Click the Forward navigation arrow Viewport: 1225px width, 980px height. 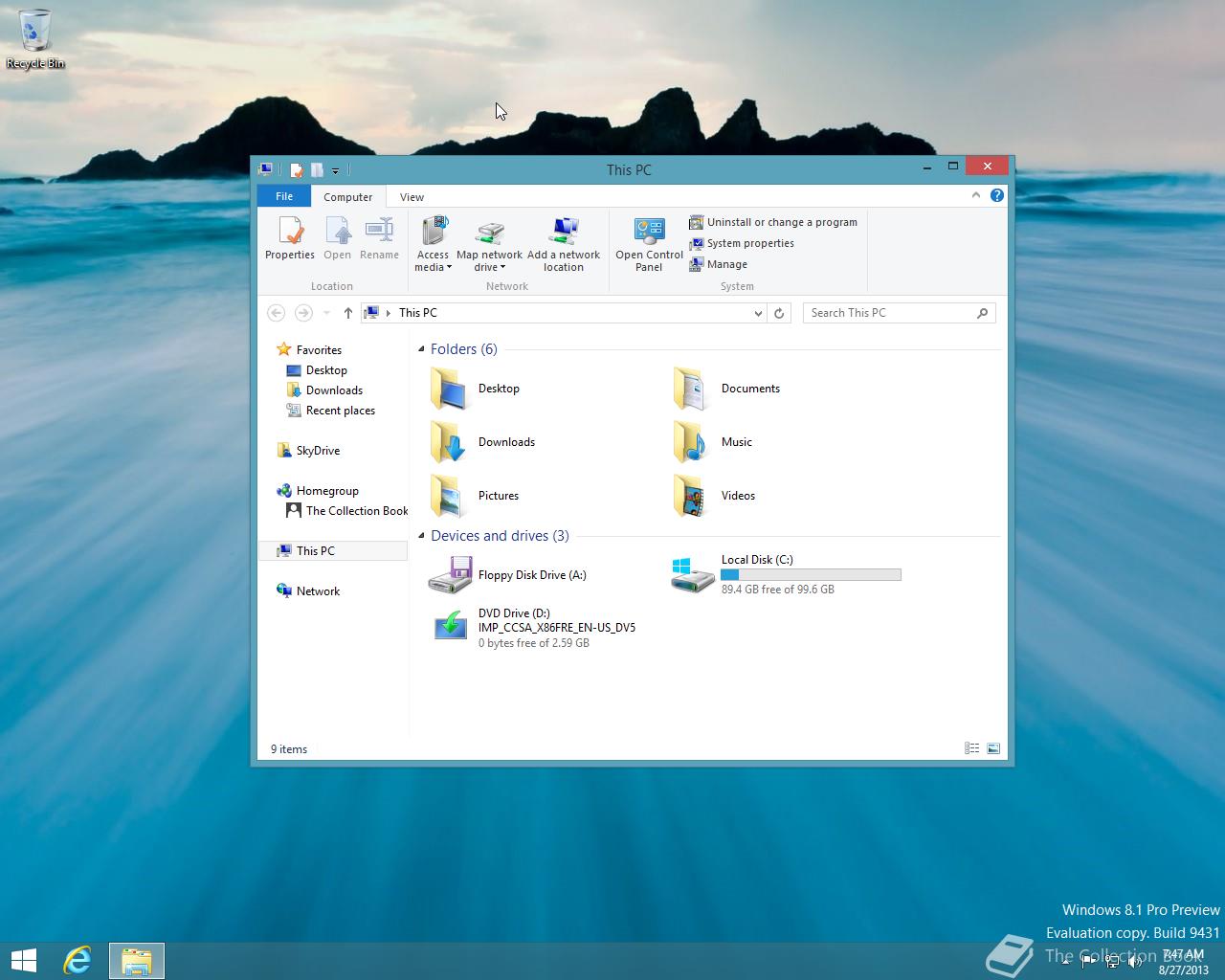tap(303, 313)
